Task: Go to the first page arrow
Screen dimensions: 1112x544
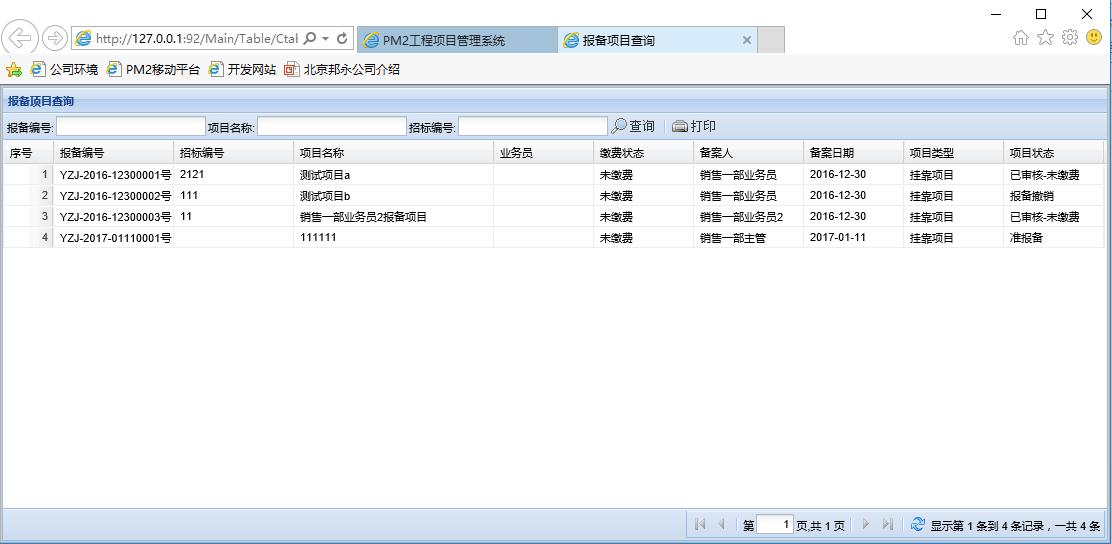Action: 699,524
